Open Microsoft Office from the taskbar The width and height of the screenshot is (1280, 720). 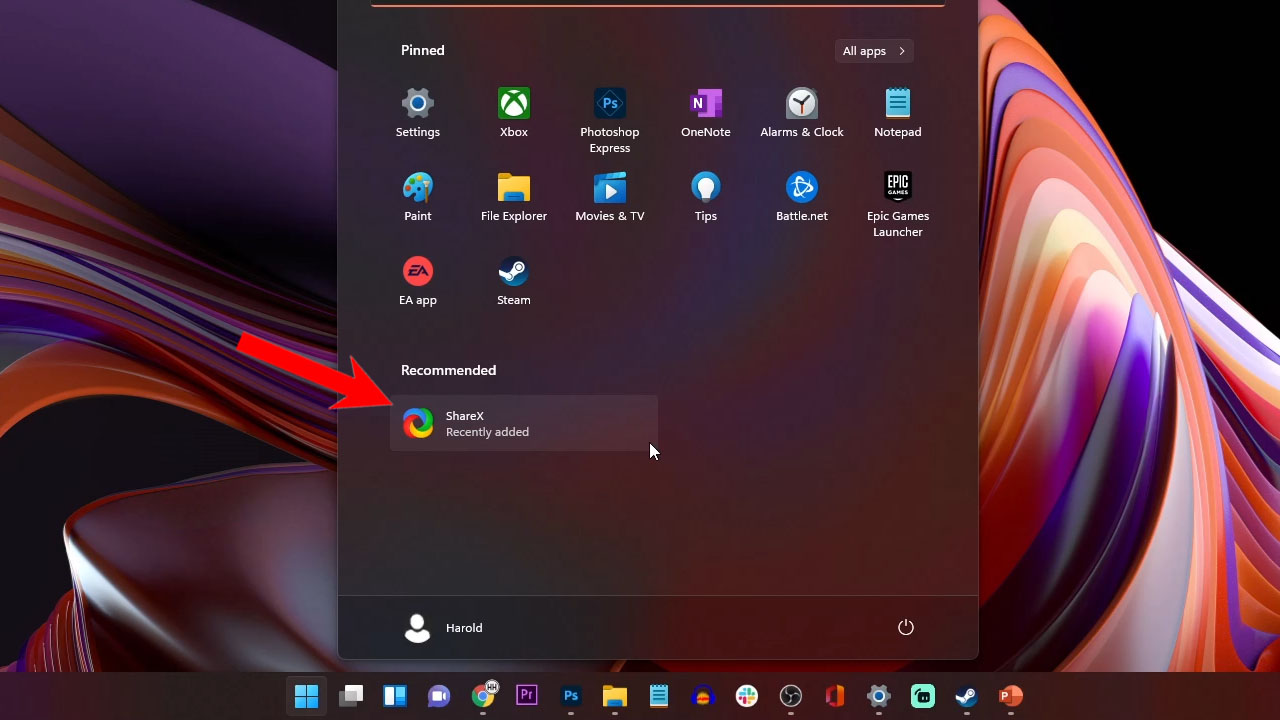(835, 696)
